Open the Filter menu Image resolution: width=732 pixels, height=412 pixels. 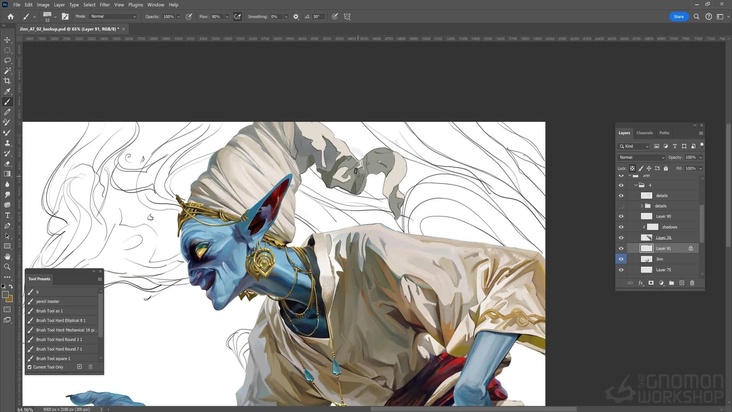[x=105, y=5]
